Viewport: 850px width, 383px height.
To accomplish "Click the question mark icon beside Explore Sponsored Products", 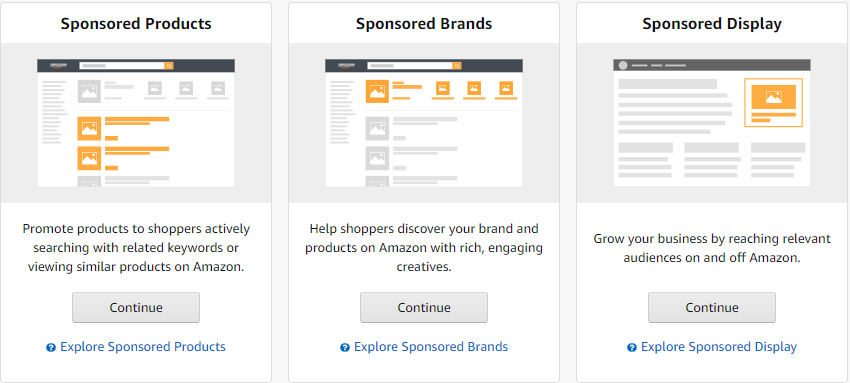I will 51,348.
